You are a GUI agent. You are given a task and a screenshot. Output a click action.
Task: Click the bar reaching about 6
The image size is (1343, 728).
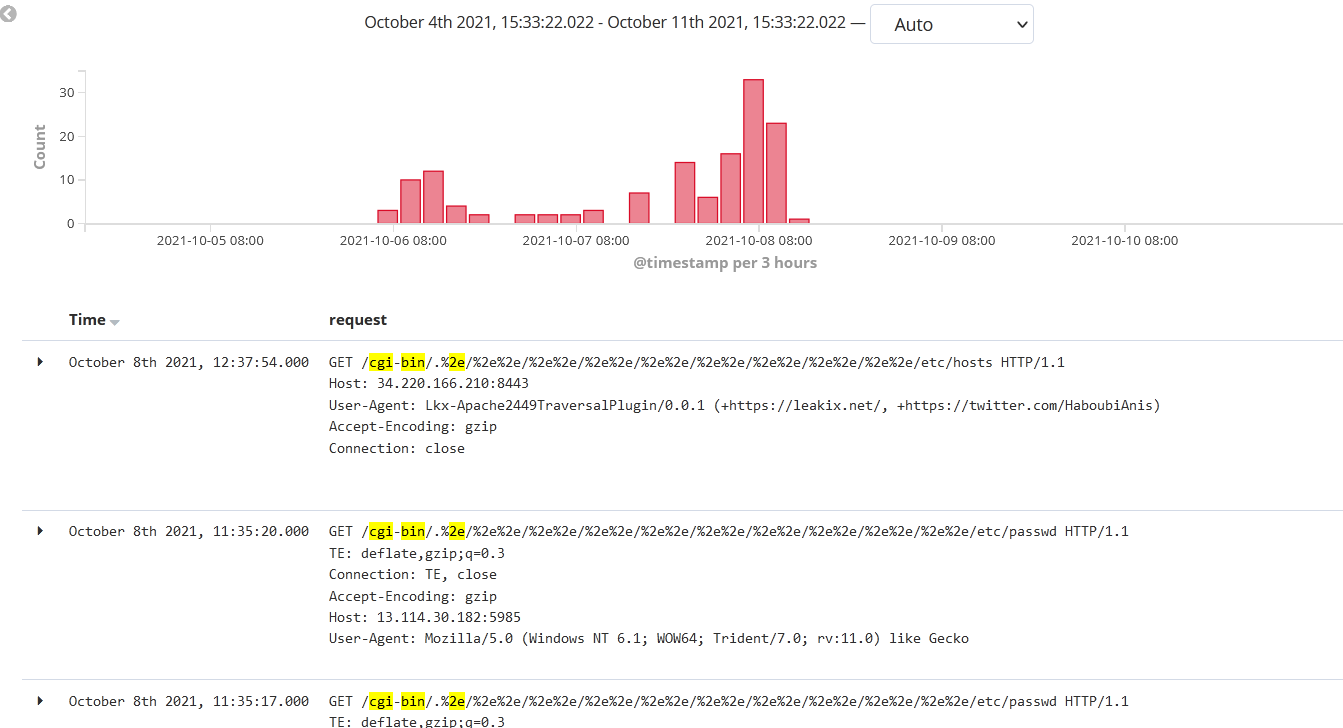click(x=708, y=210)
